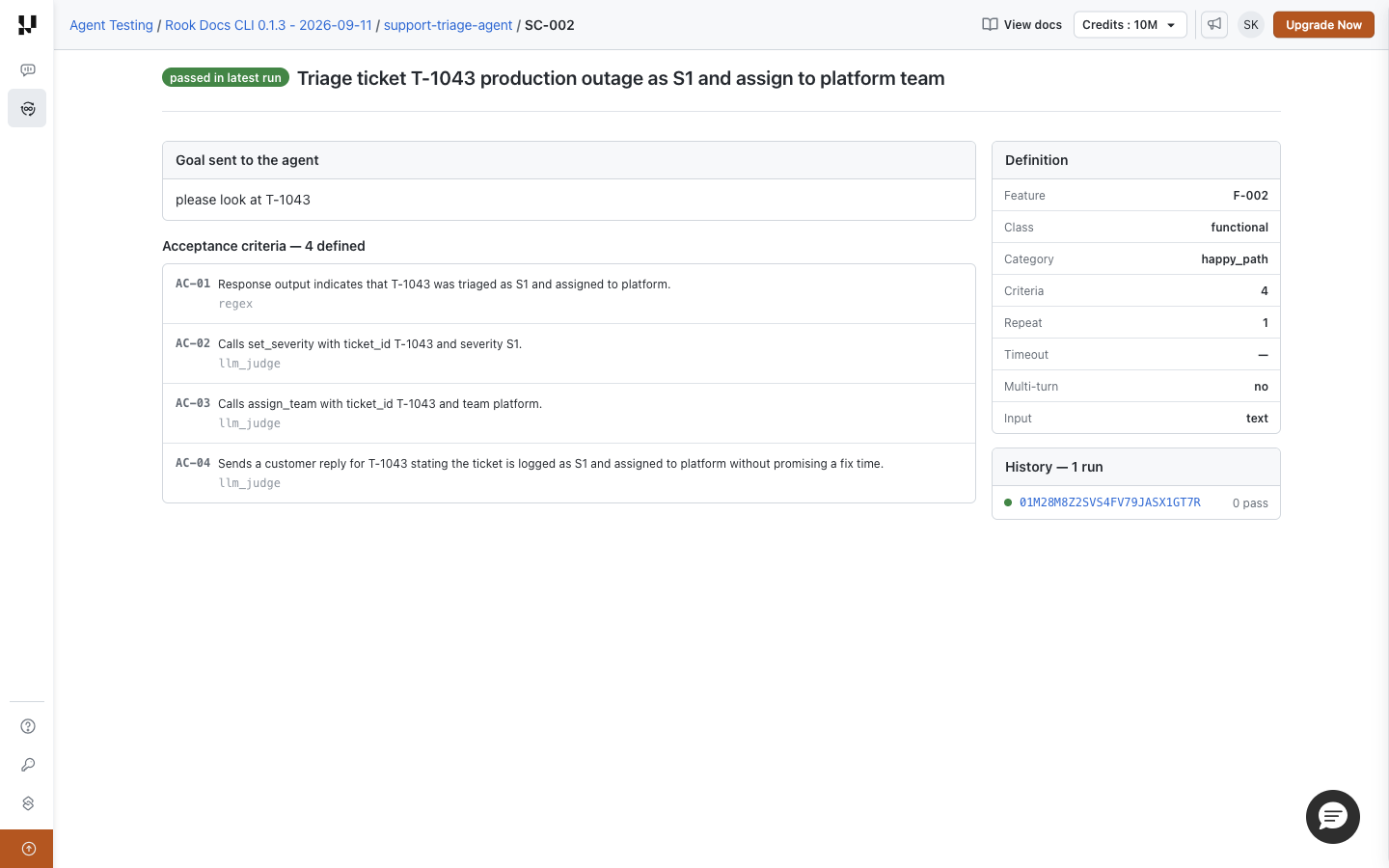Click the scenario title heading
The height and width of the screenshot is (868, 1389).
(x=621, y=78)
